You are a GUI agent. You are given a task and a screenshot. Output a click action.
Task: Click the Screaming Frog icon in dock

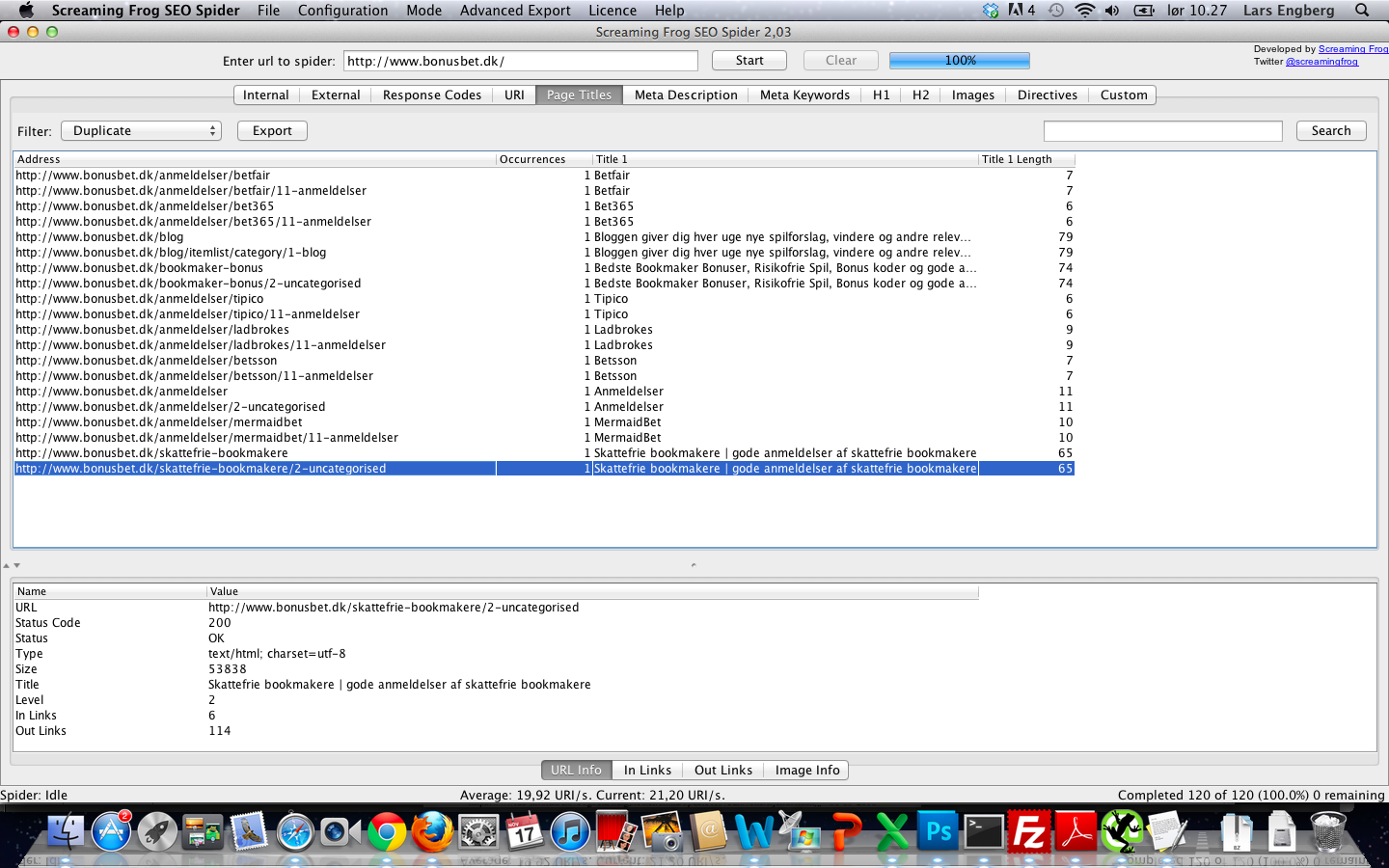(1122, 830)
